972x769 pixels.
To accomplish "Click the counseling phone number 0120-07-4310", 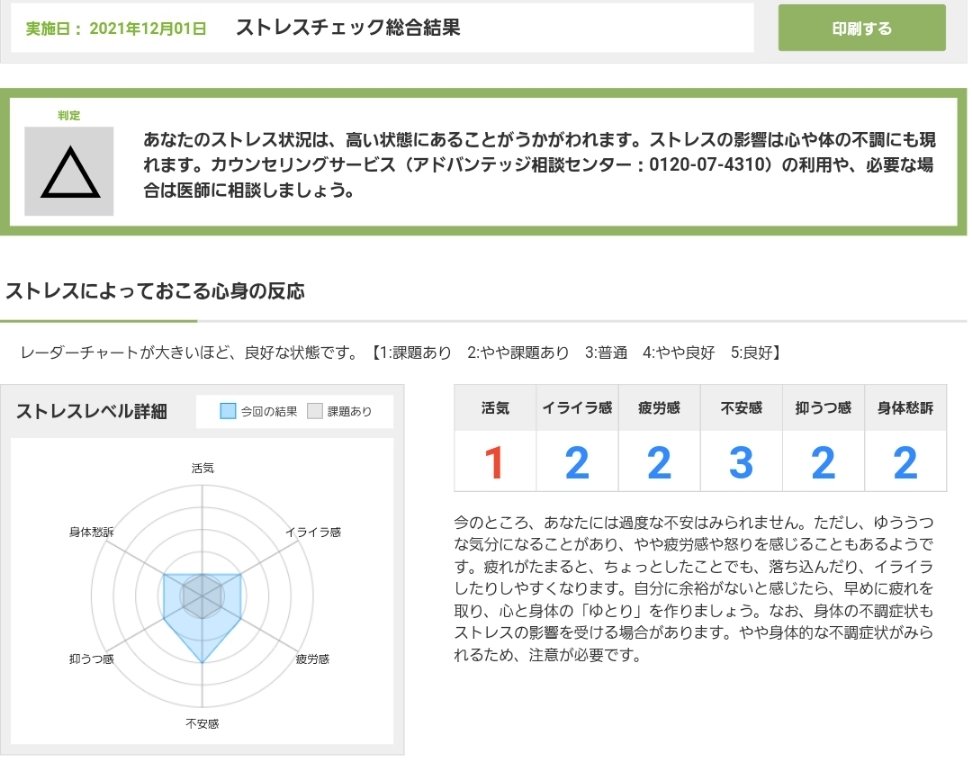I will click(707, 165).
